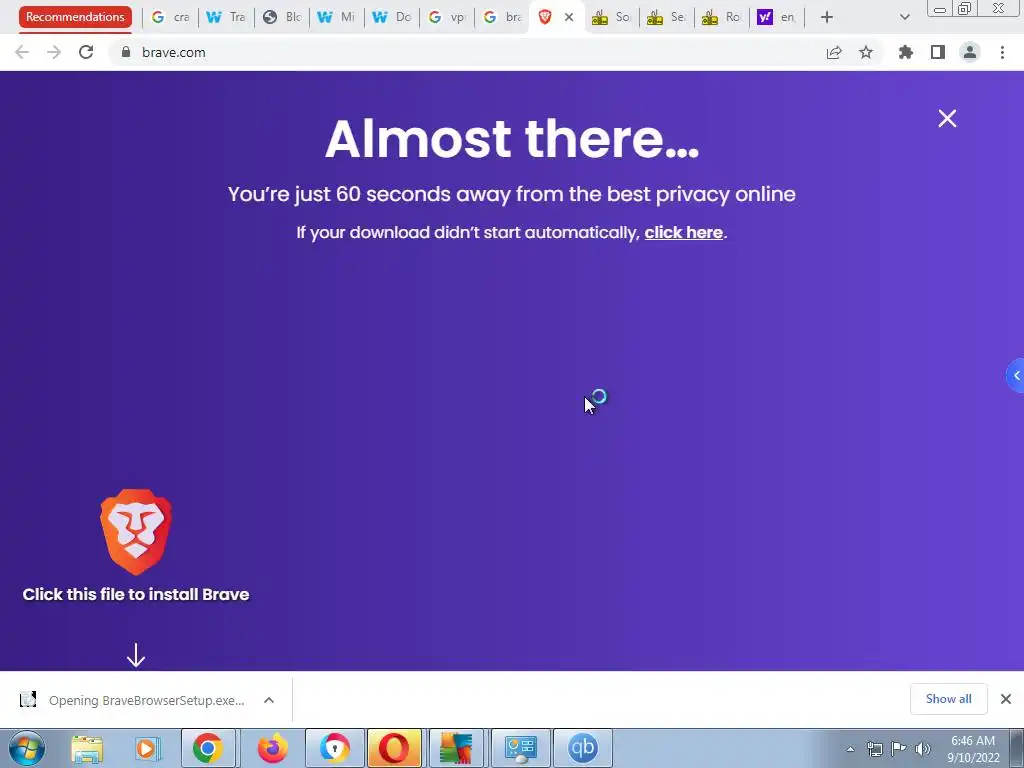This screenshot has height=768, width=1024.
Task: Click Show all downloads
Action: point(948,699)
